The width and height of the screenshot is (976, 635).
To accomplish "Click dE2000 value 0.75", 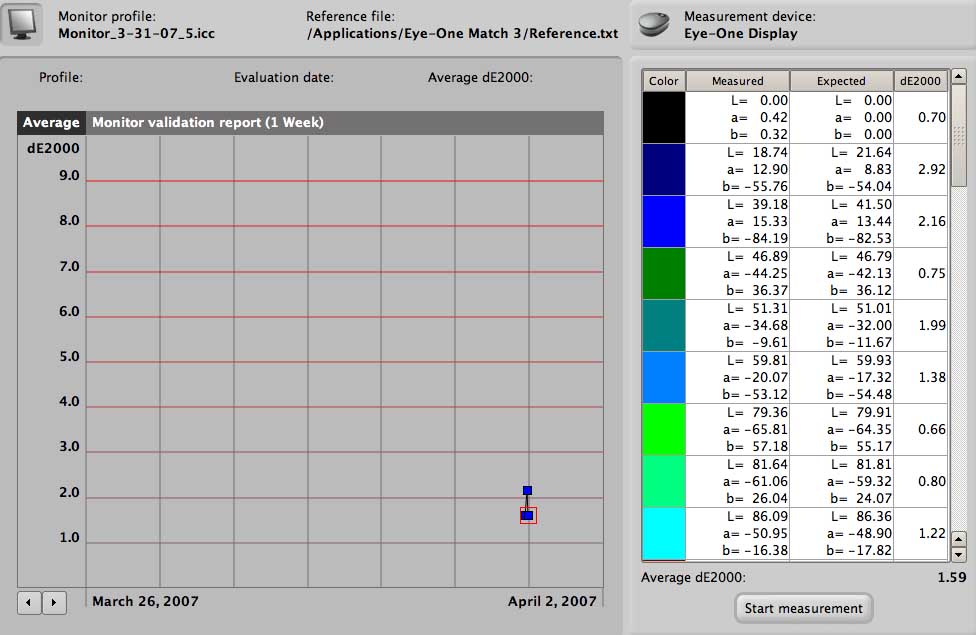I will pos(932,273).
